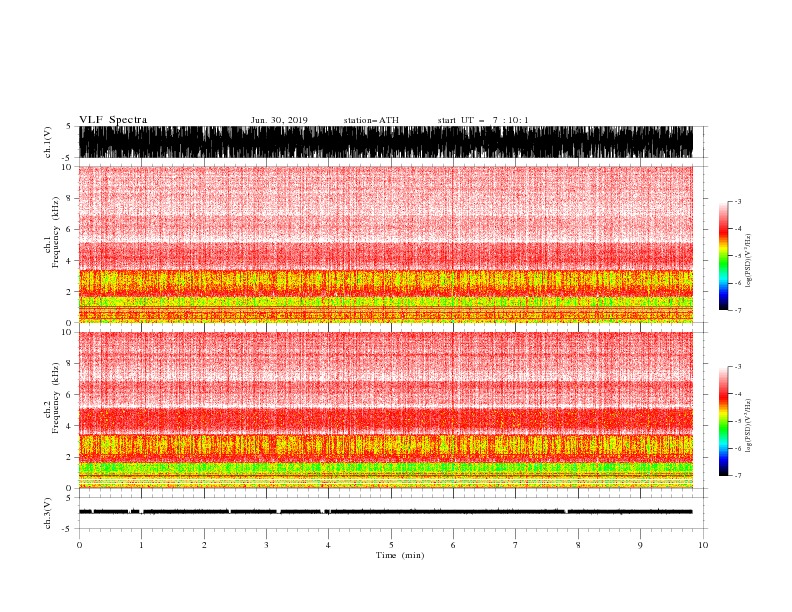
Task: Click inside the ch.2 spectrogram panel
Action: [x=386, y=410]
